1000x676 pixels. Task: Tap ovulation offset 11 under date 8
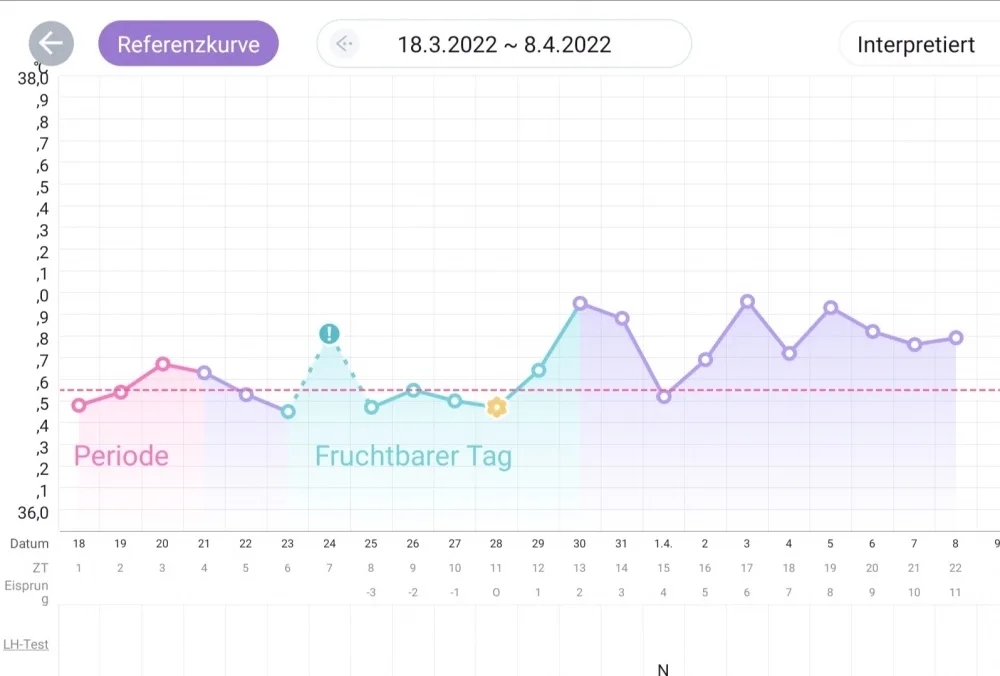click(955, 592)
